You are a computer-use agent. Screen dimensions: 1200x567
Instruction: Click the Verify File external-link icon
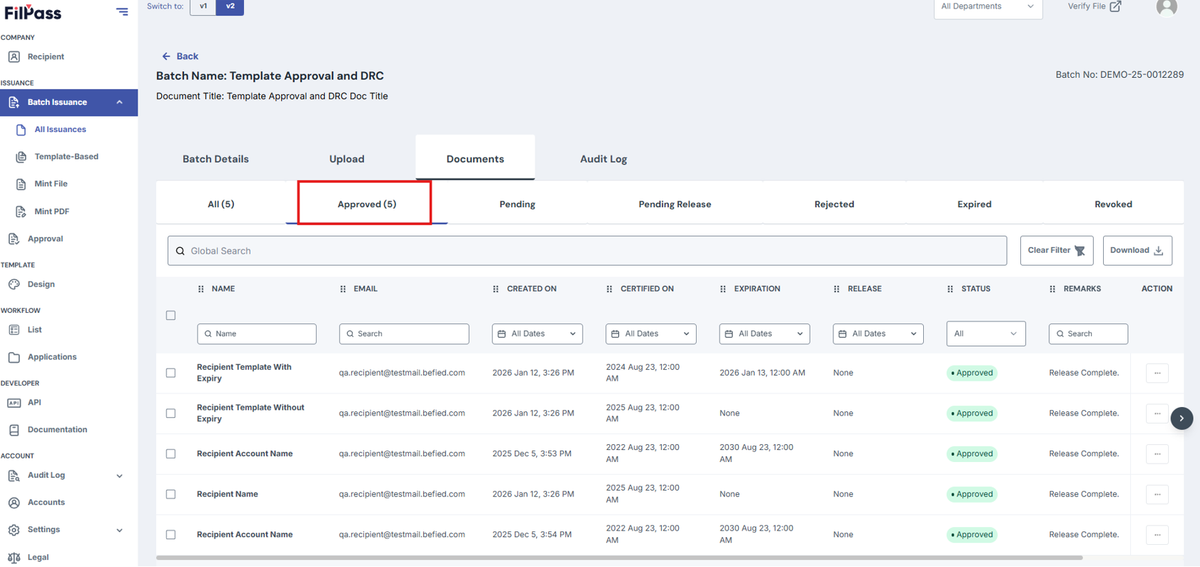coord(1115,6)
